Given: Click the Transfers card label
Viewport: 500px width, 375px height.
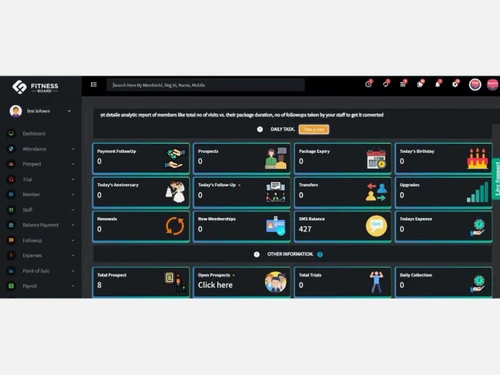Looking at the screenshot, I should (308, 185).
